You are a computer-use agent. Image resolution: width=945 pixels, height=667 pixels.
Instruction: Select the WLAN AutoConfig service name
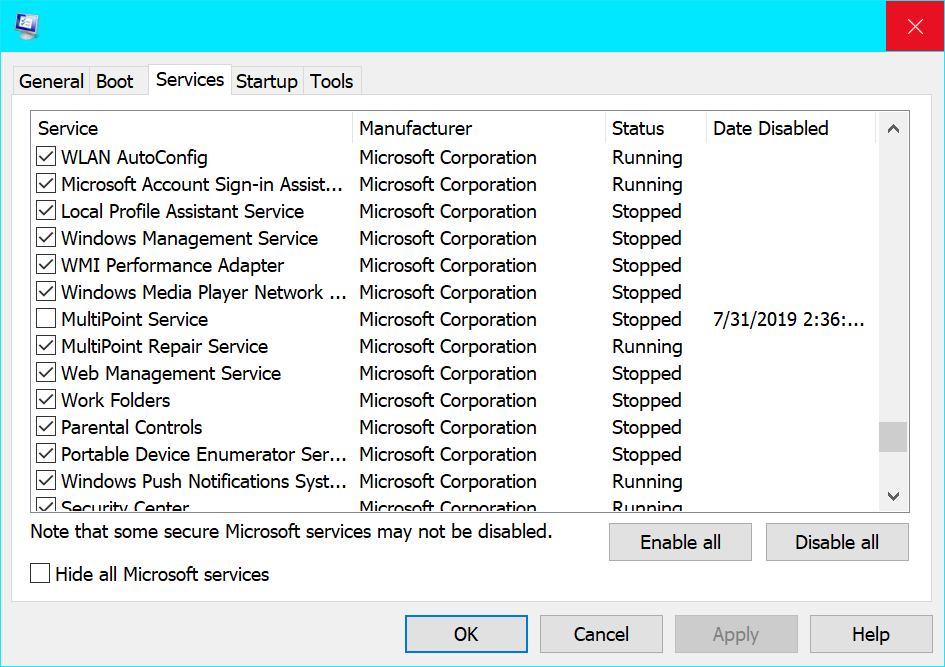pos(134,157)
